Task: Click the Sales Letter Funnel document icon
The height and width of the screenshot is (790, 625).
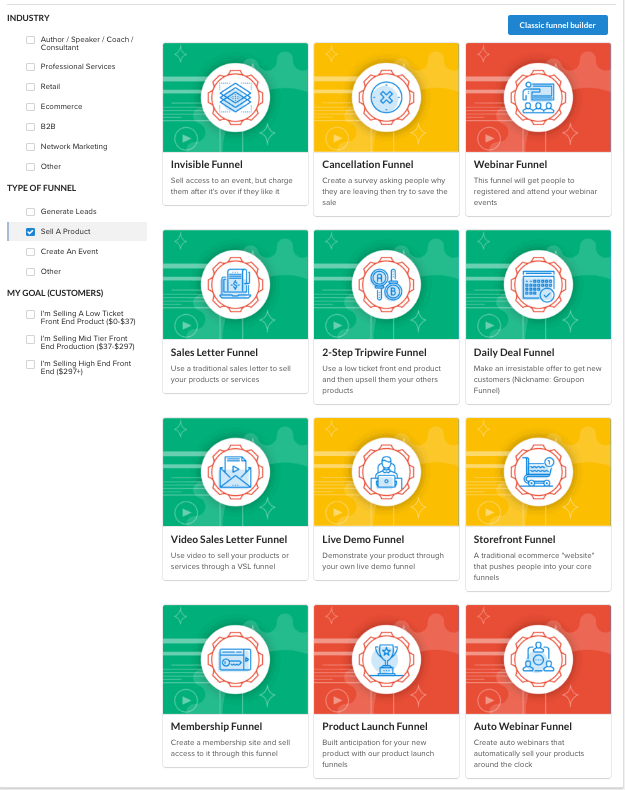Action: click(235, 285)
